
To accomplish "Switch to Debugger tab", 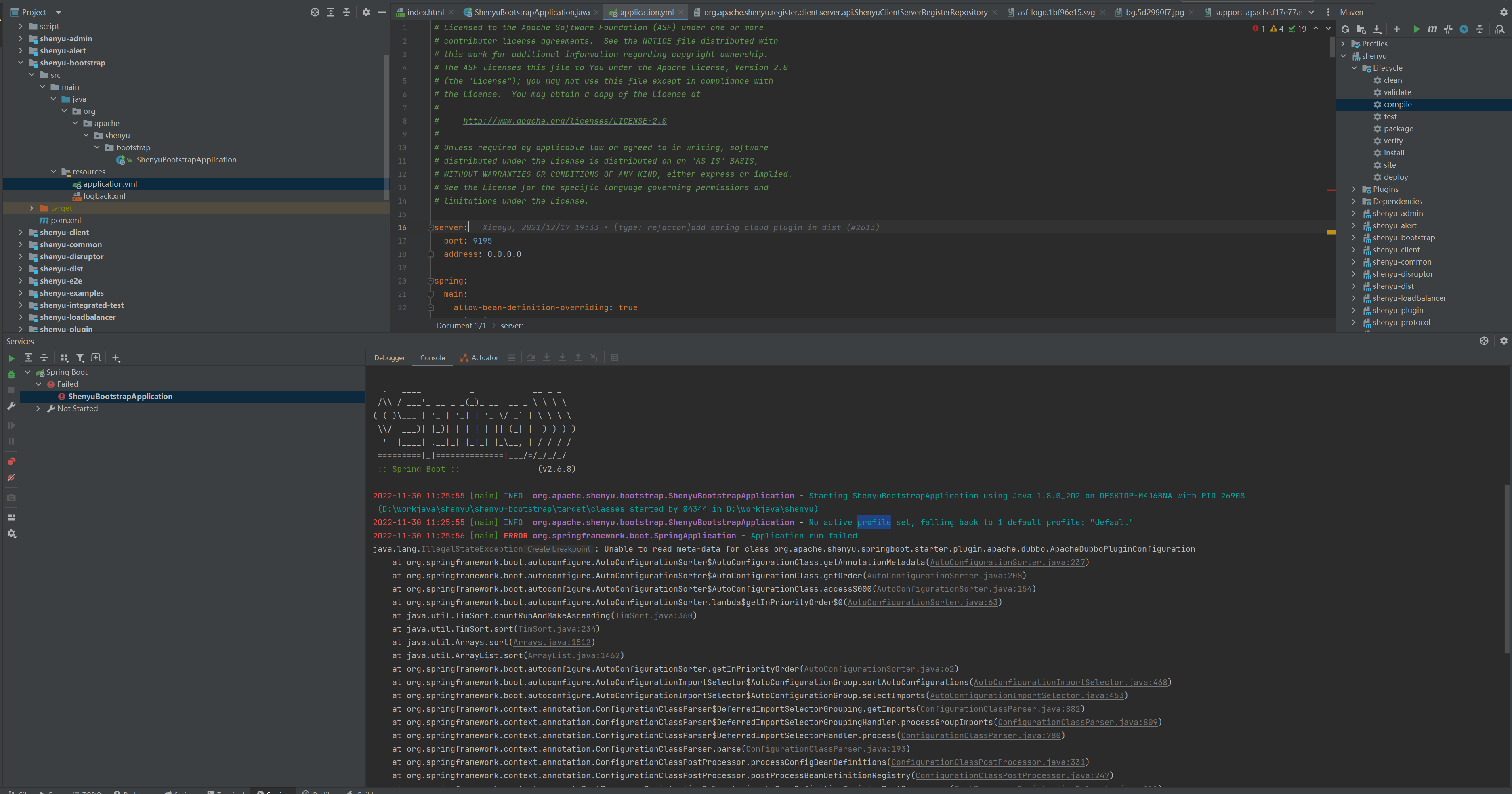I will pos(389,358).
